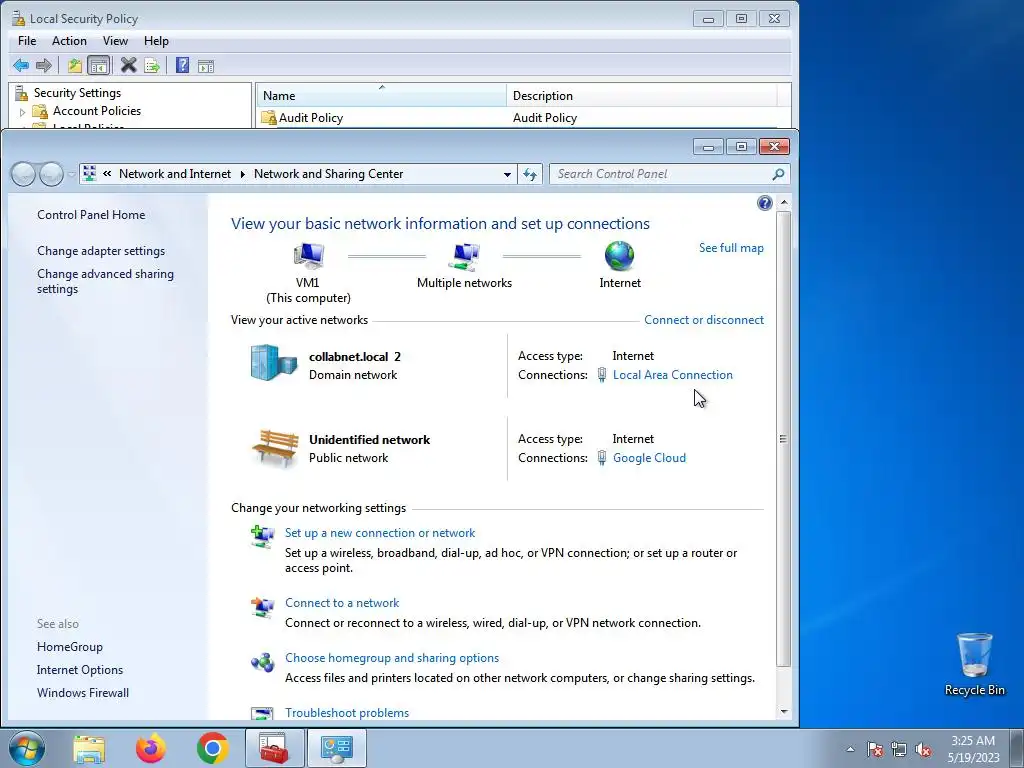Click the Show/Hide Action Pane icon
The width and height of the screenshot is (1024, 768).
click(x=206, y=66)
